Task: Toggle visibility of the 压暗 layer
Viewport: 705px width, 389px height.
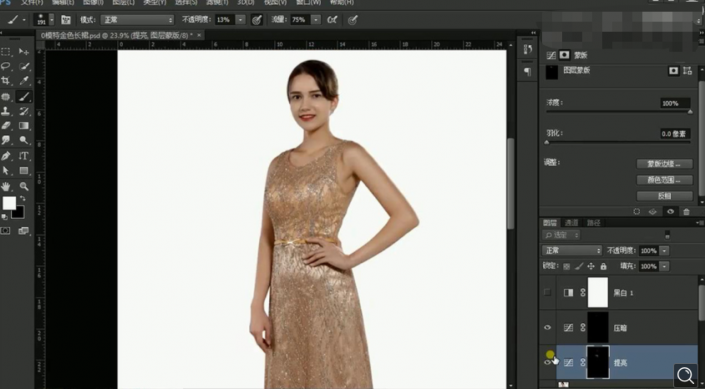Action: point(547,328)
